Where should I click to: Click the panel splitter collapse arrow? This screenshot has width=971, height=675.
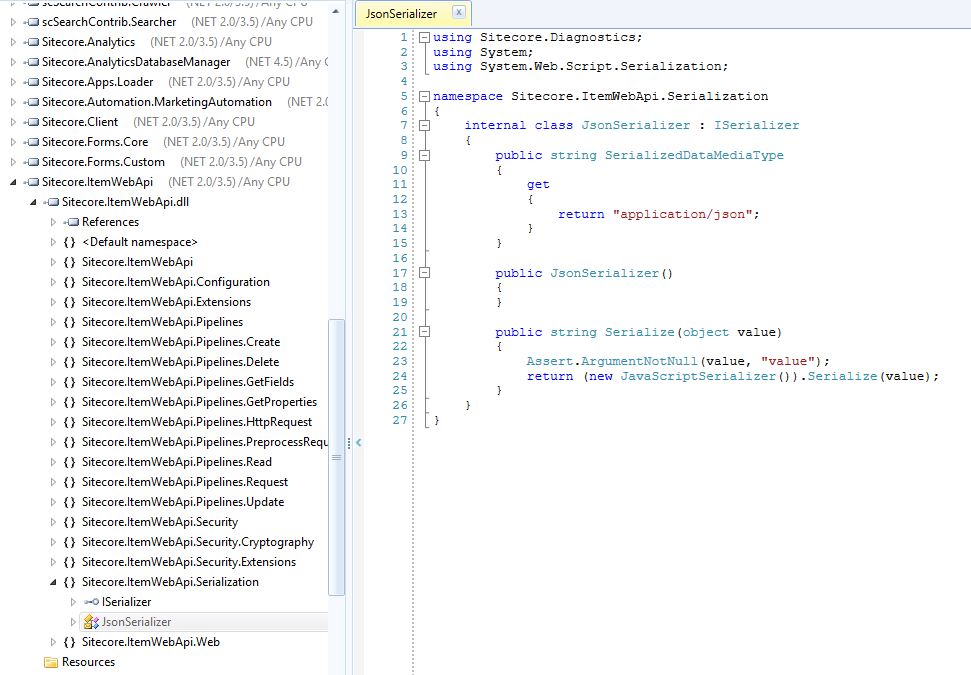tap(359, 443)
